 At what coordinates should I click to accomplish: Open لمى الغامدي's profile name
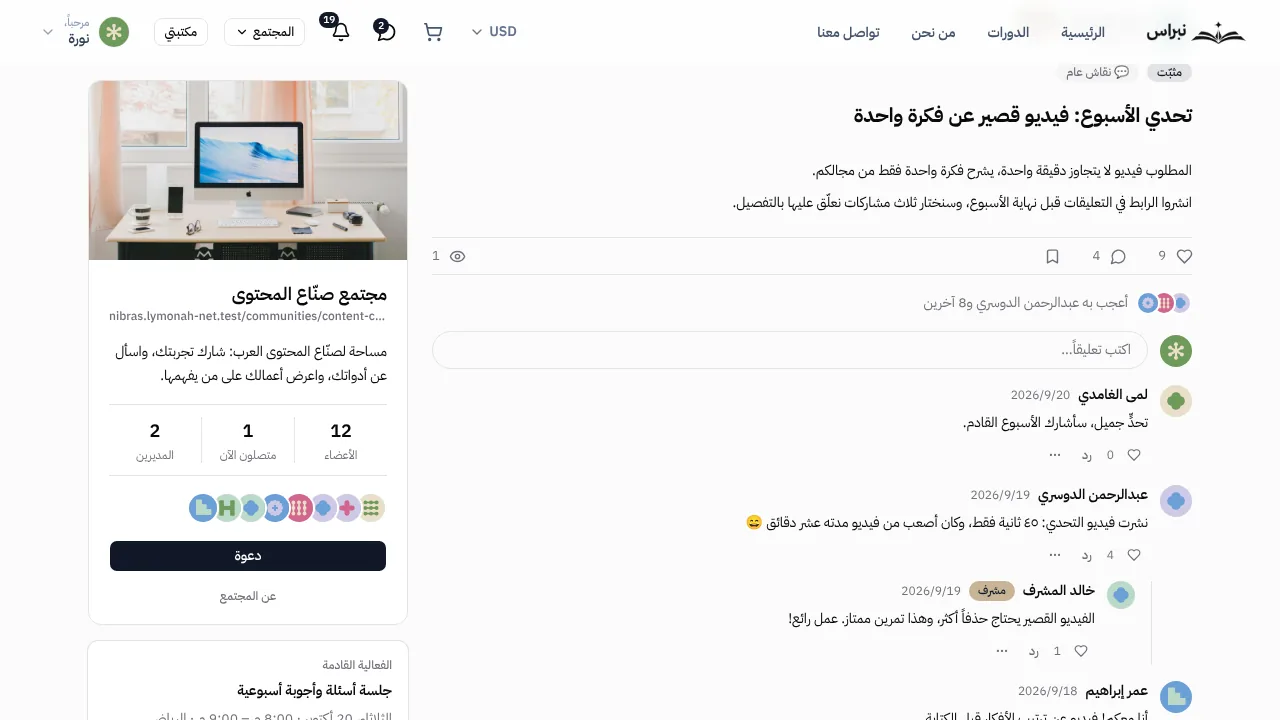pos(1113,395)
